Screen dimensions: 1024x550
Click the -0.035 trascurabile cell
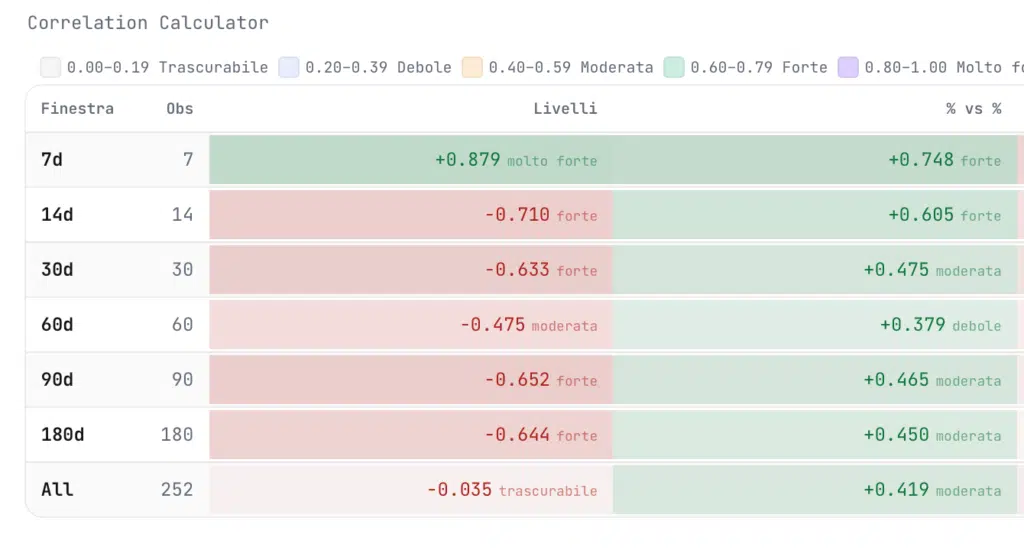(x=411, y=490)
